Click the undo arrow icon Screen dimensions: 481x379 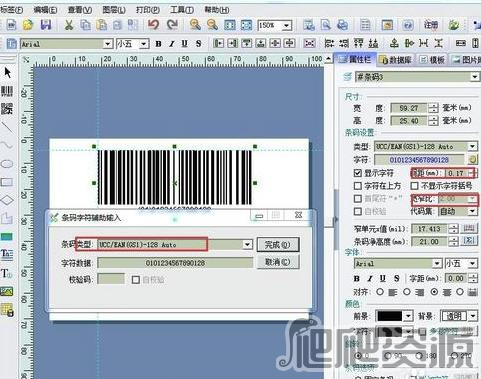(154, 25)
